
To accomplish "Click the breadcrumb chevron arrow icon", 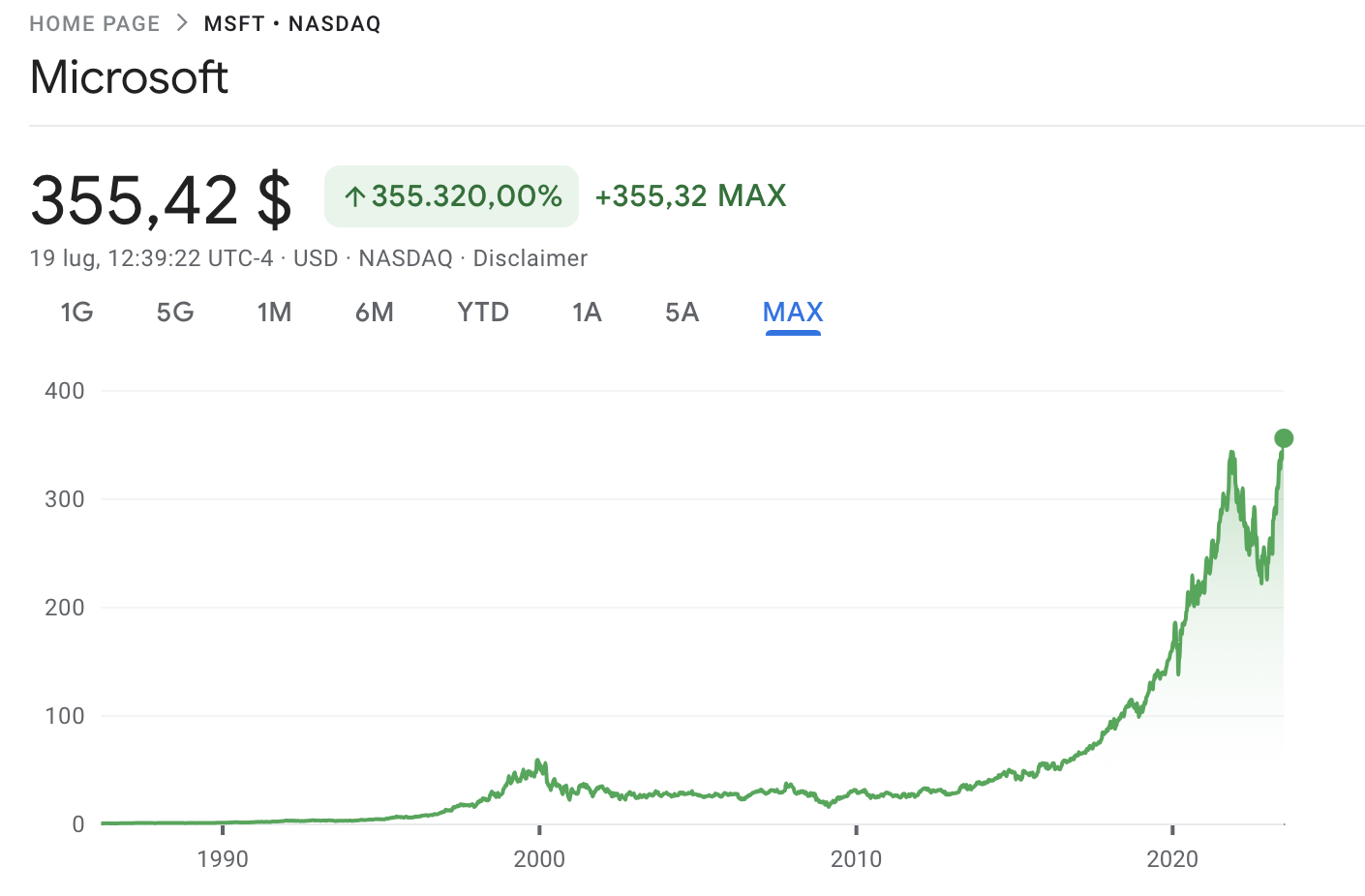I will tap(182, 23).
